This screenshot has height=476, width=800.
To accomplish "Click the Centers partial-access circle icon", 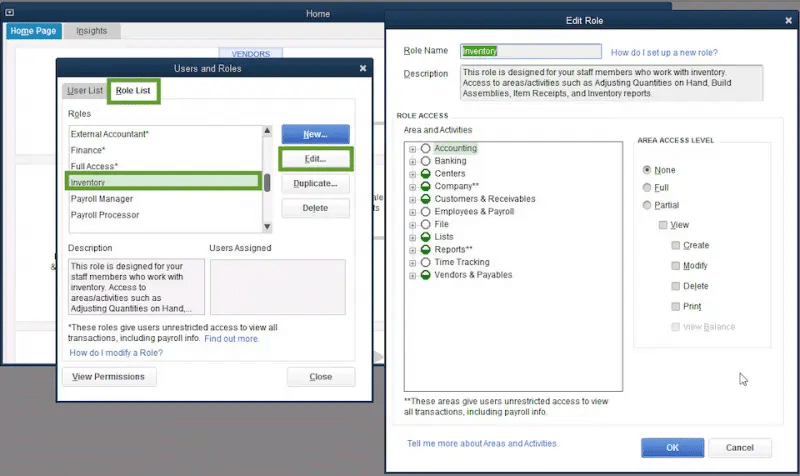I will point(426,174).
